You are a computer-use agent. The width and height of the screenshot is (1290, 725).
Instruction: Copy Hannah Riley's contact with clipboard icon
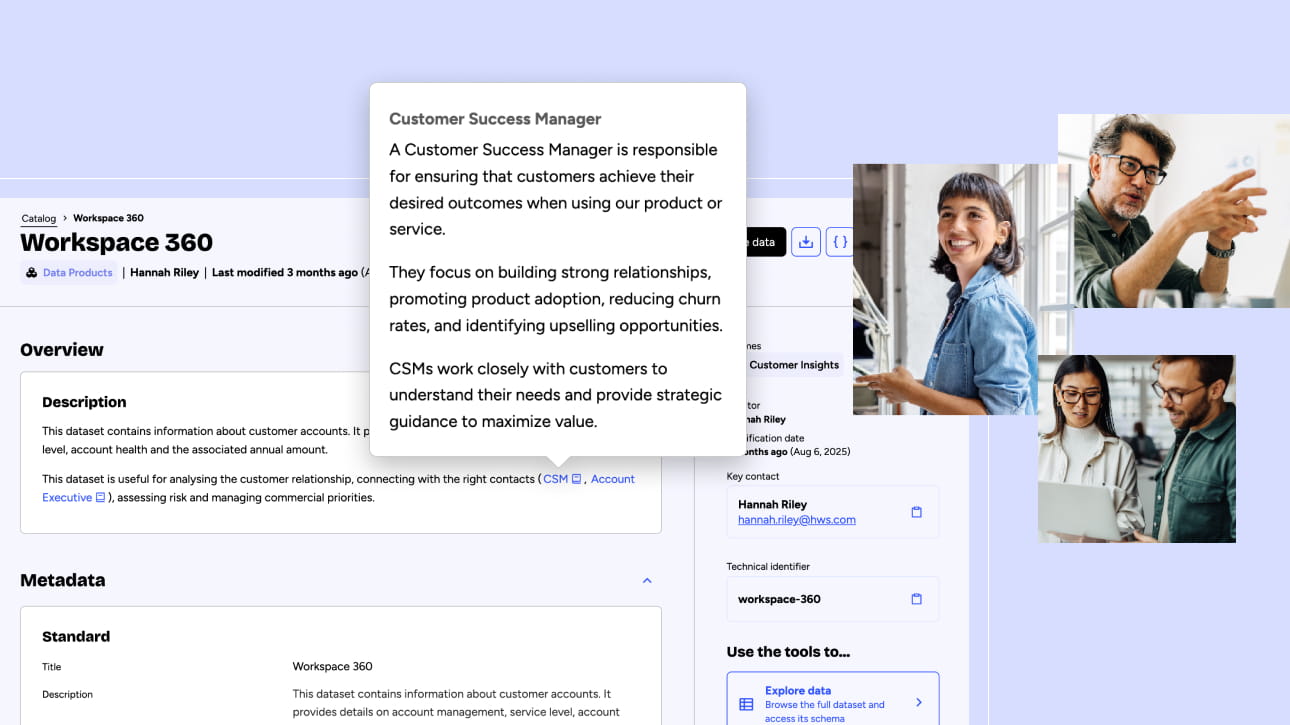[x=916, y=512]
